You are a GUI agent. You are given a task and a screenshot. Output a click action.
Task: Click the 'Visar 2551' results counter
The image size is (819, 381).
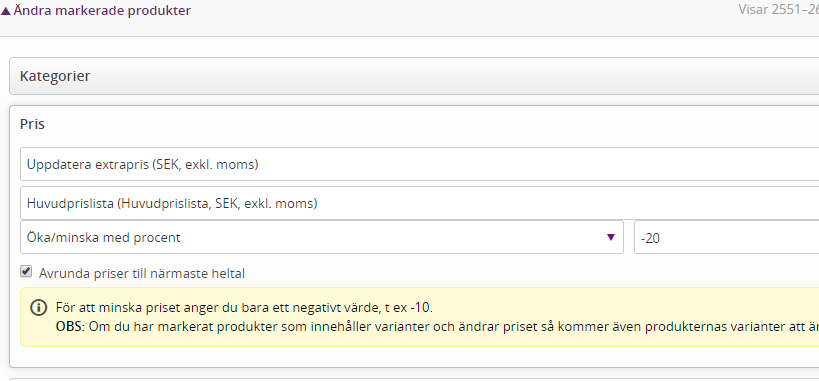tap(778, 9)
